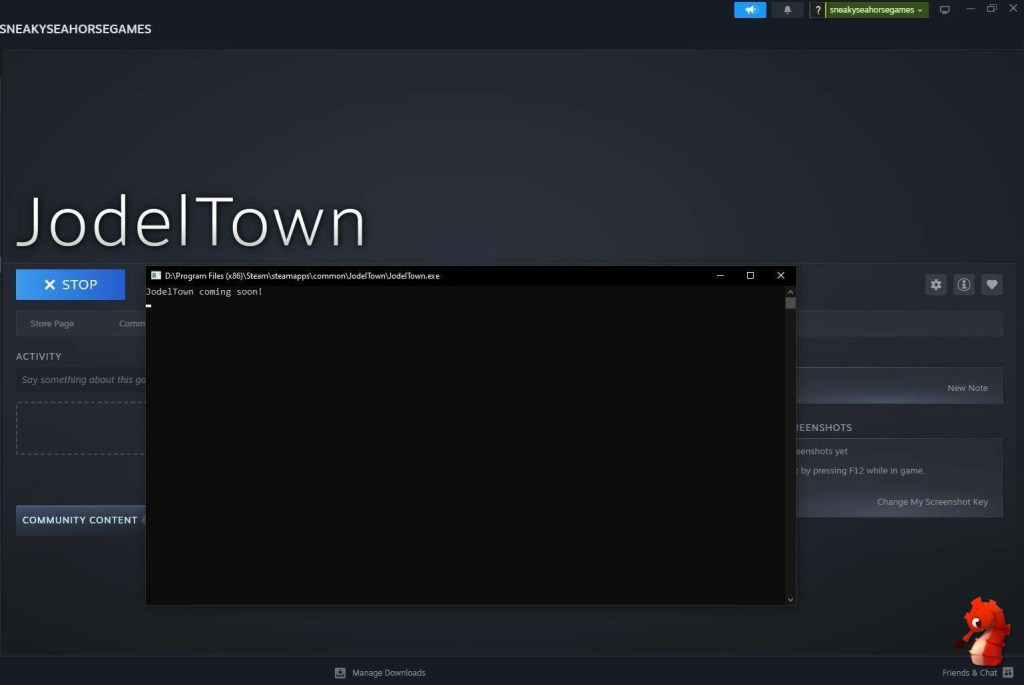This screenshot has width=1024, height=685.
Task: Show game info with the info icon
Action: pyautogui.click(x=964, y=285)
